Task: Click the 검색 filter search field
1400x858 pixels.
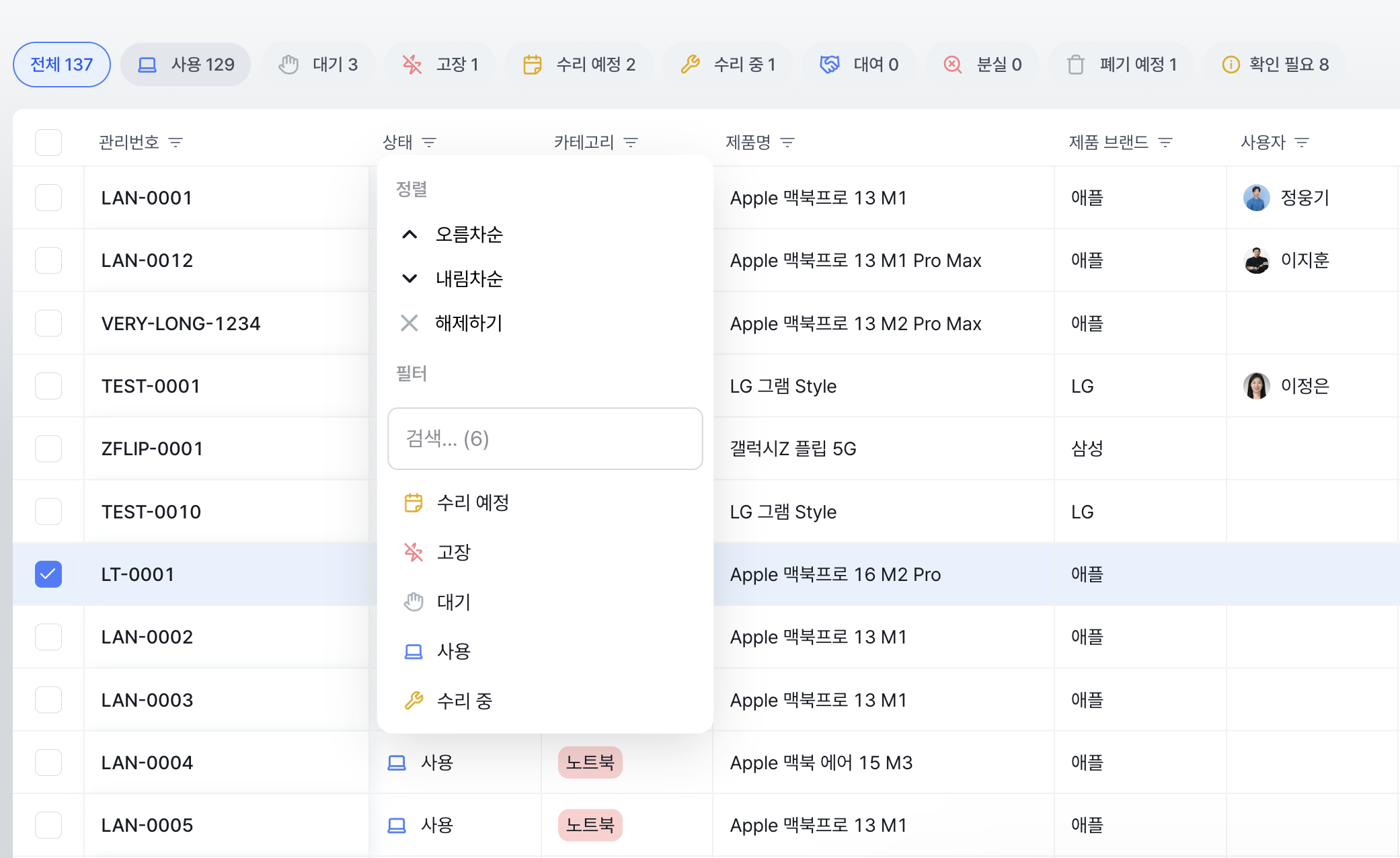Action: (545, 438)
